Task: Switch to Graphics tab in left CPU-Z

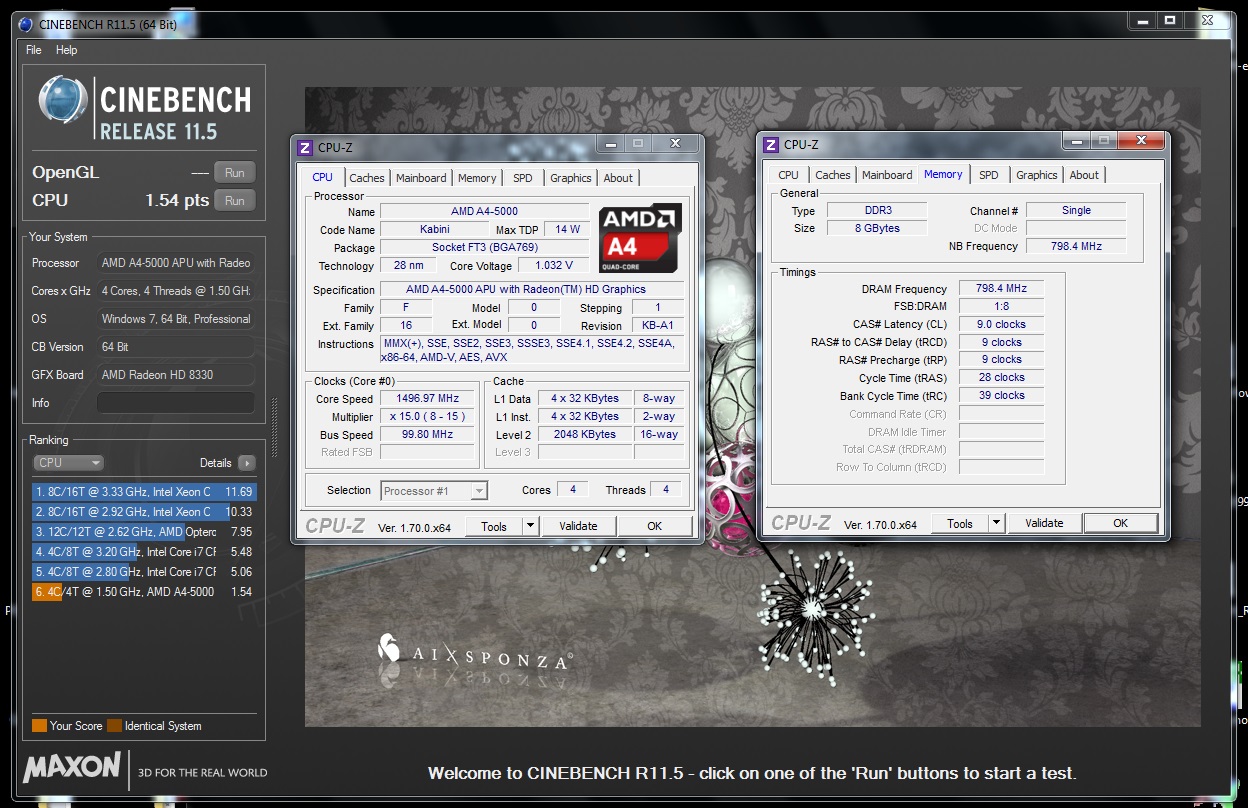Action: click(x=571, y=178)
